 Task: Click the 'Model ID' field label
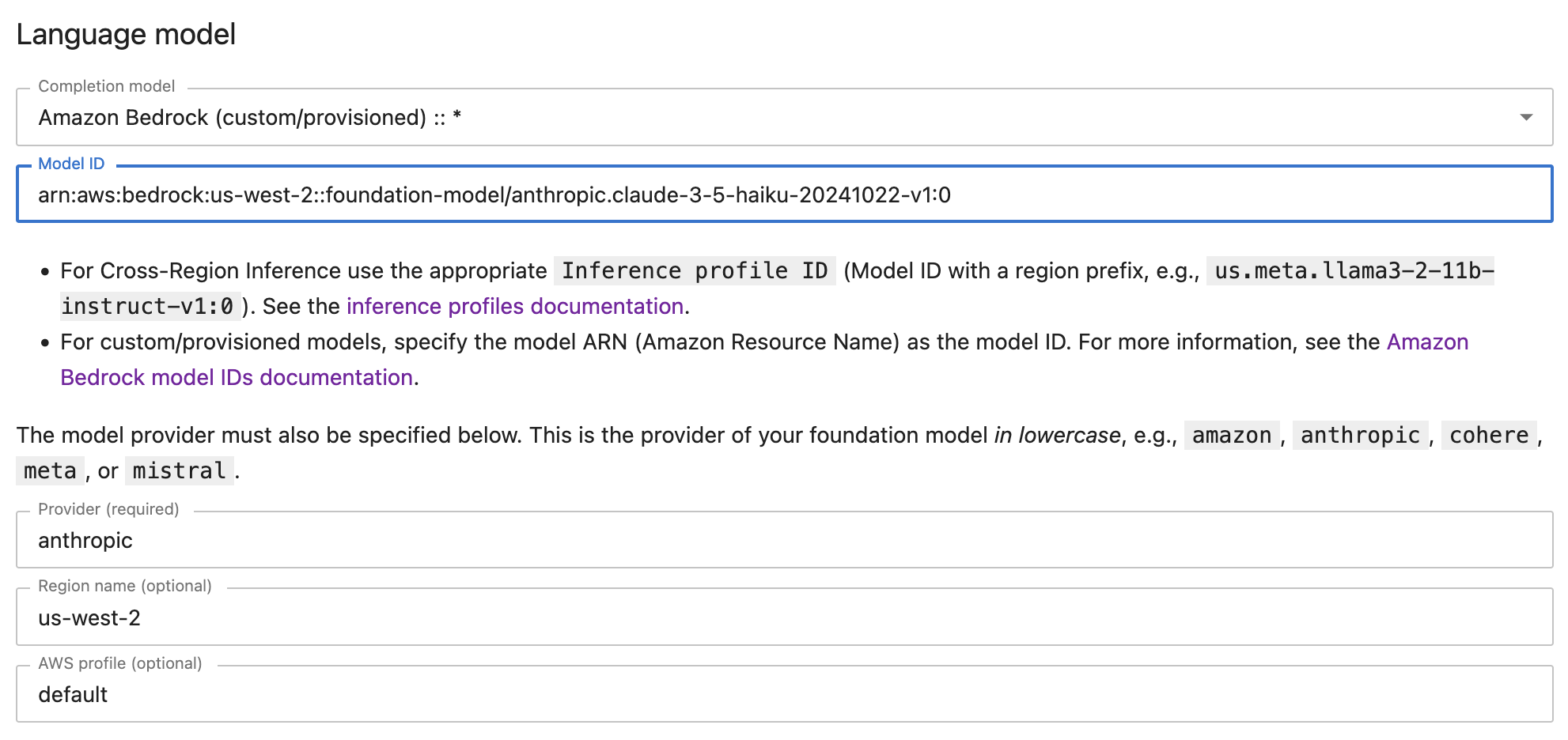tap(71, 164)
